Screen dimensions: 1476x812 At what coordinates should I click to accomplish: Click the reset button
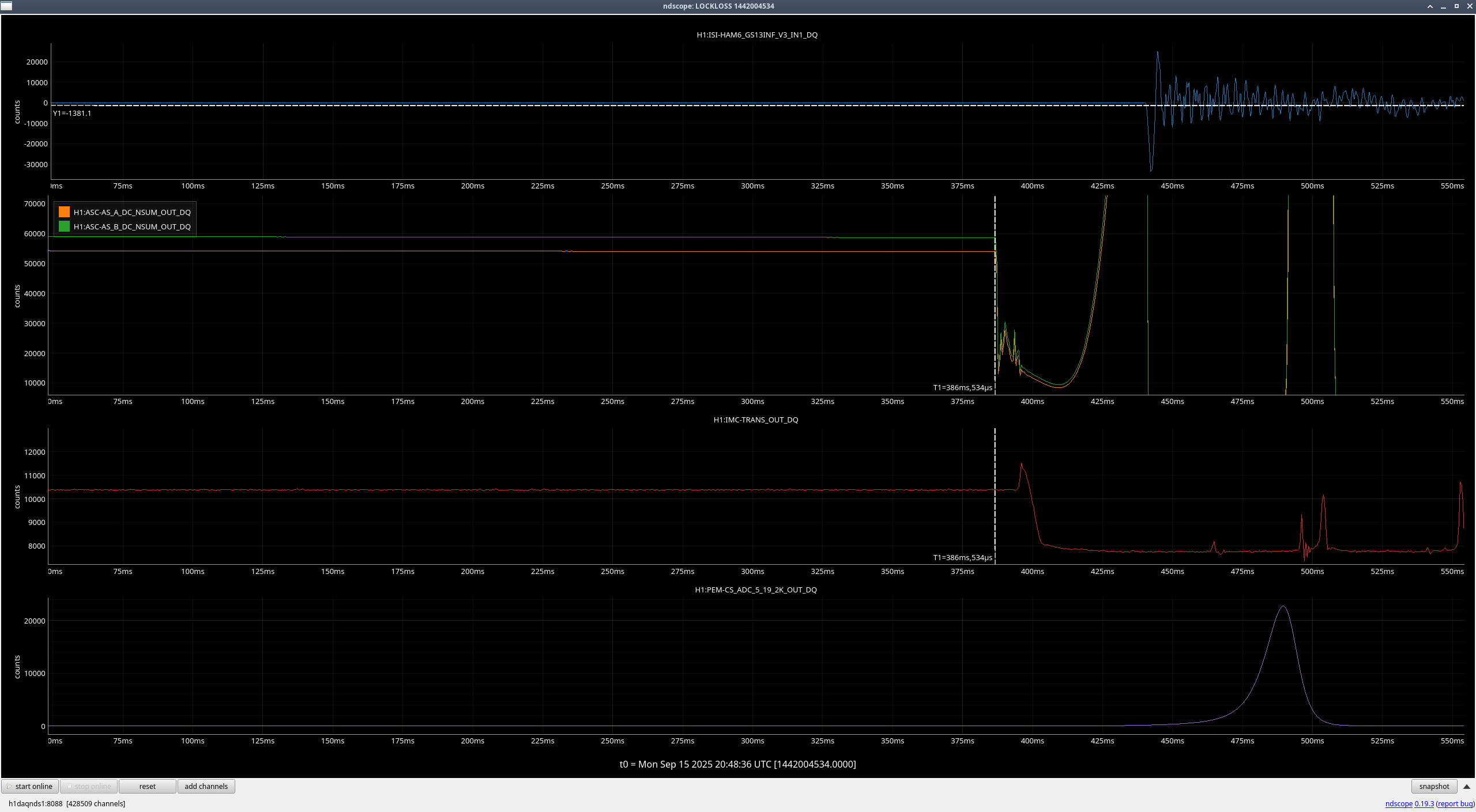tap(148, 786)
